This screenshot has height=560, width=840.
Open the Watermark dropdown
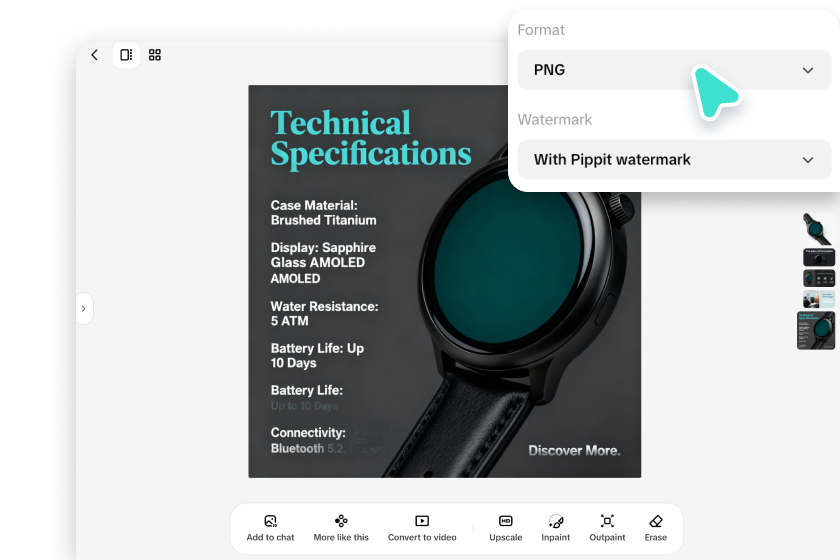point(674,160)
